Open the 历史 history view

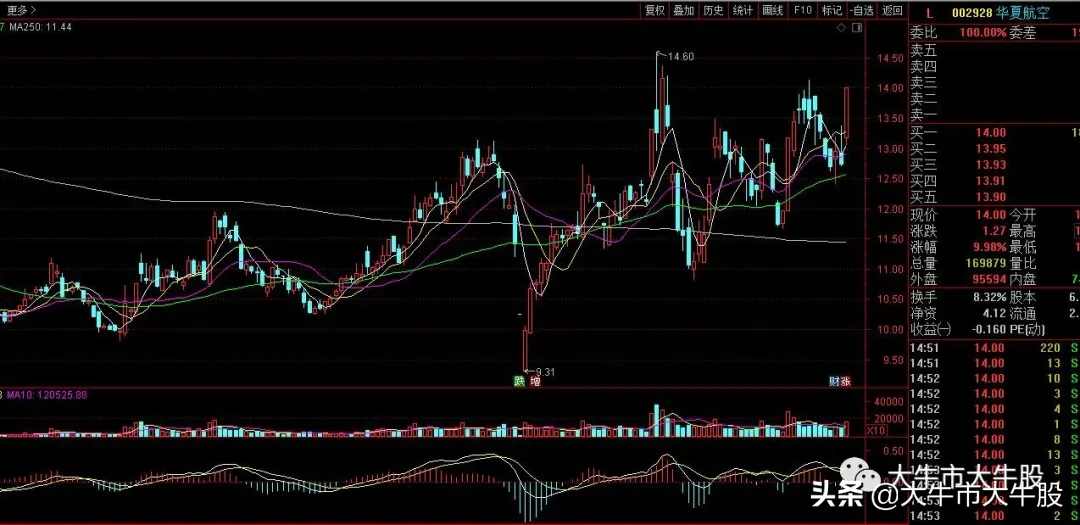[714, 10]
